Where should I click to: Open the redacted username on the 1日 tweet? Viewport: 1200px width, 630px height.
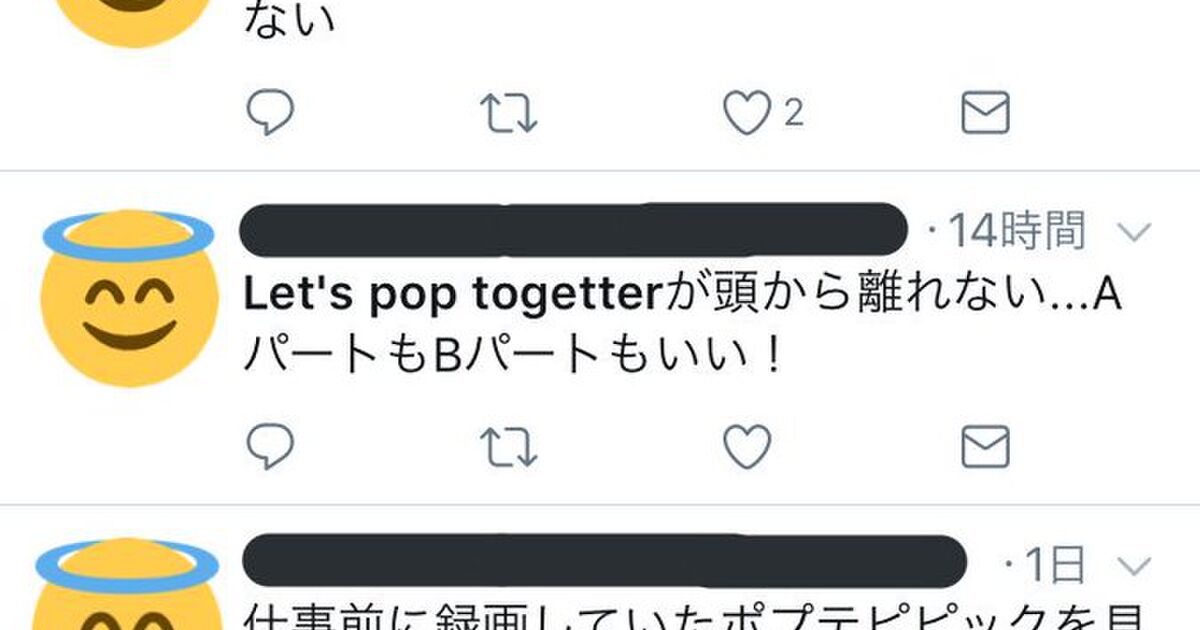(604, 562)
